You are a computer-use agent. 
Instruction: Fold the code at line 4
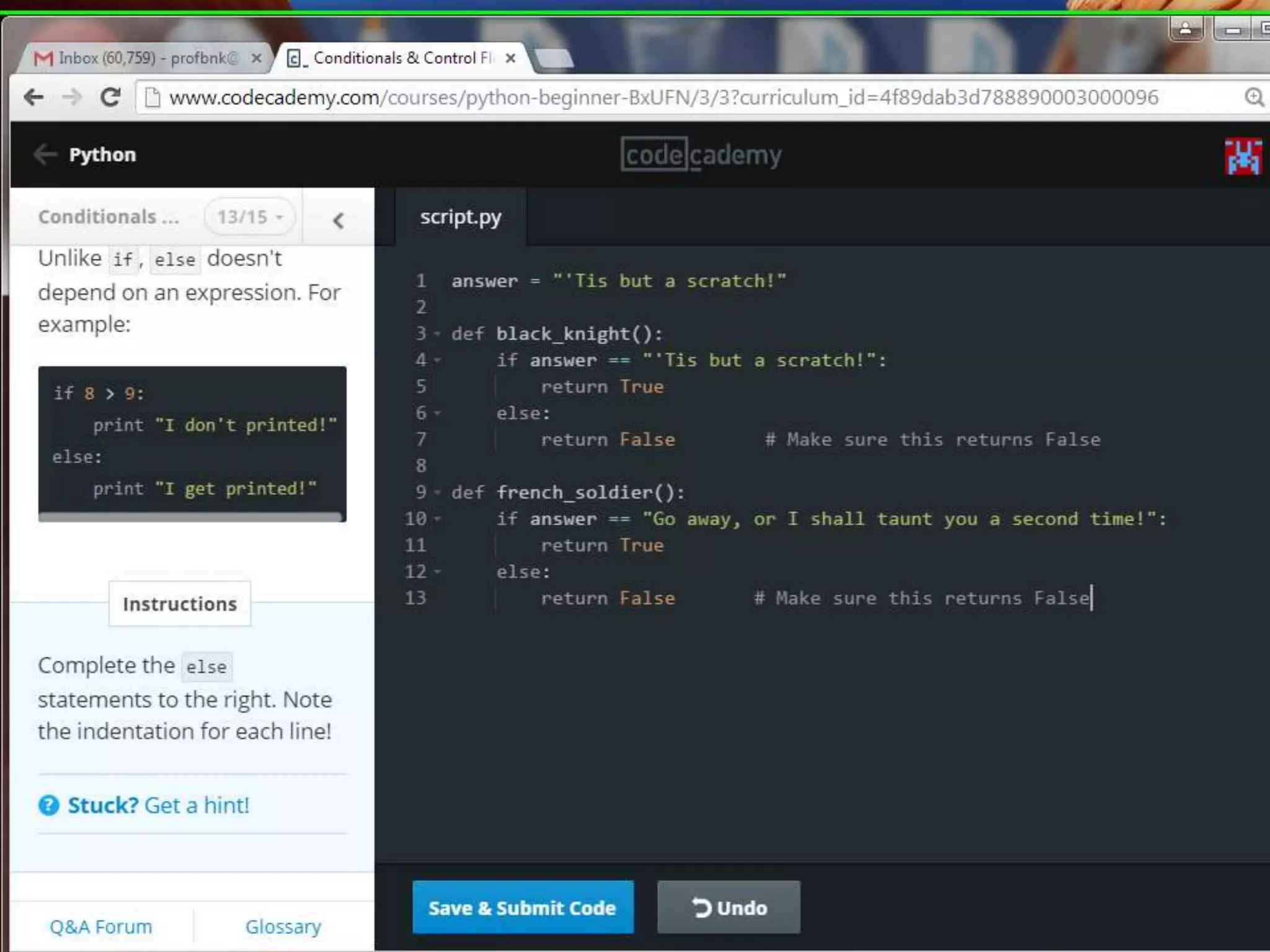pos(437,360)
